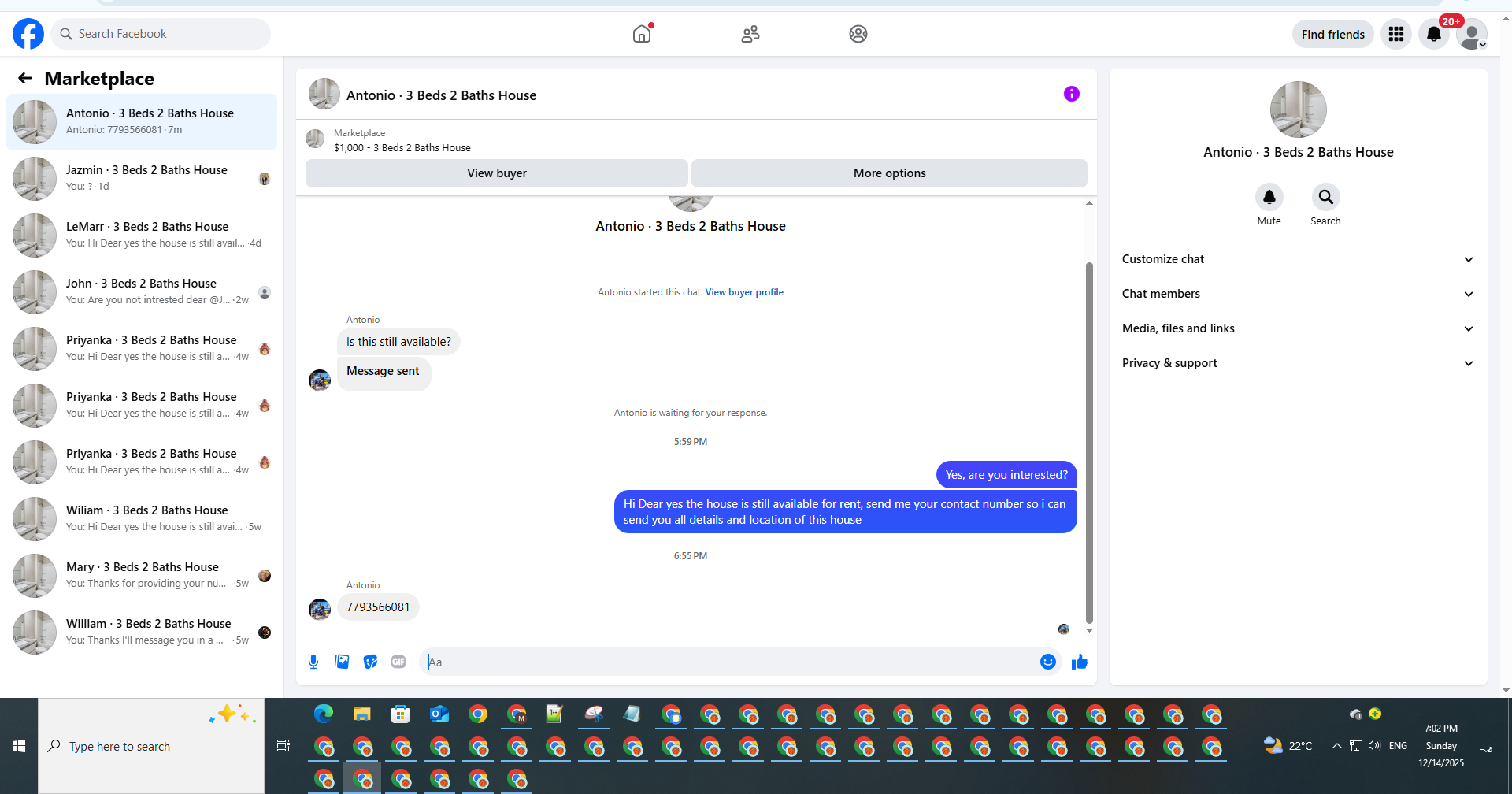Open the Facebook logo home link

[x=28, y=34]
